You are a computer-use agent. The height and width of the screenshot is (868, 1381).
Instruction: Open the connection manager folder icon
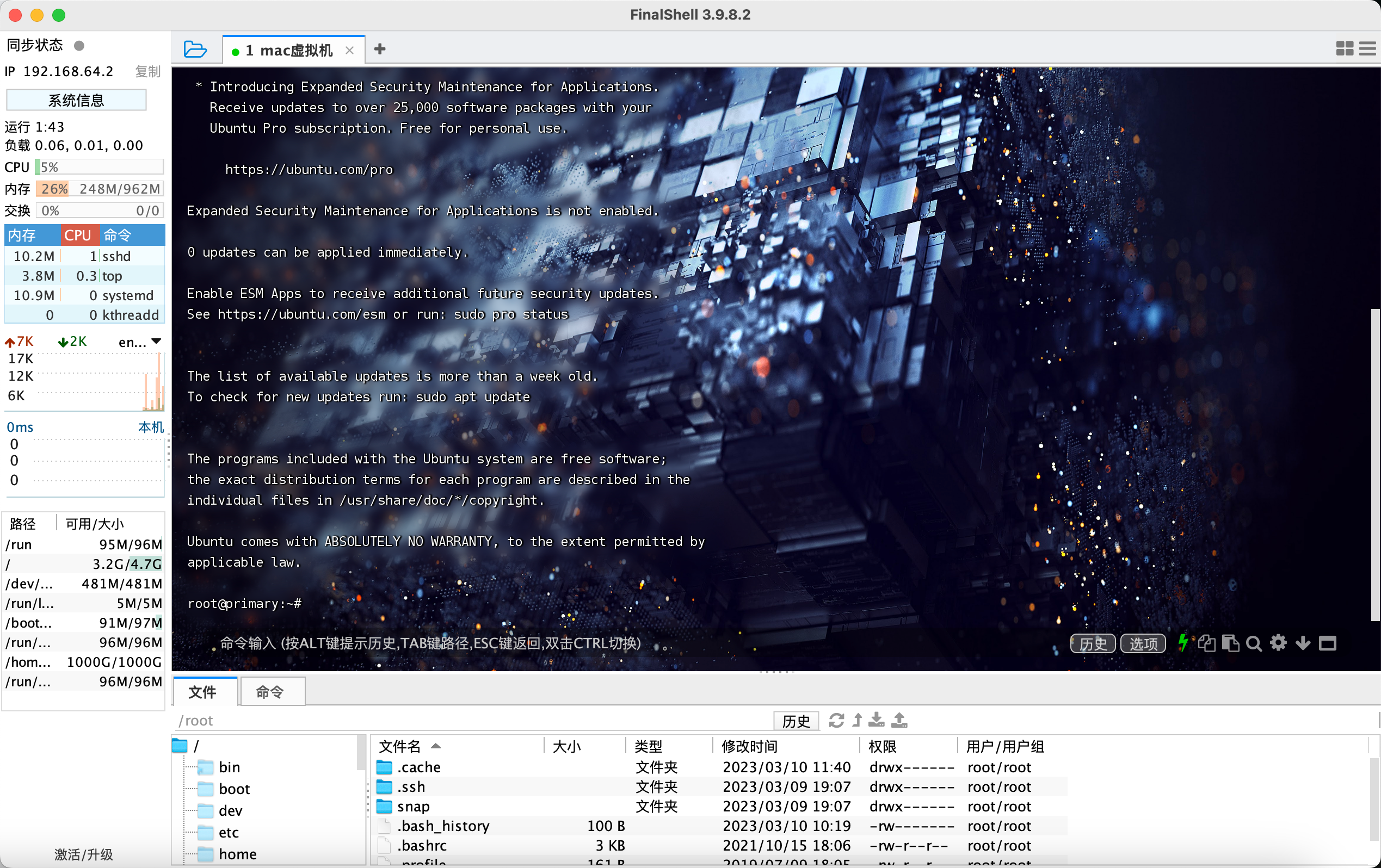(195, 49)
